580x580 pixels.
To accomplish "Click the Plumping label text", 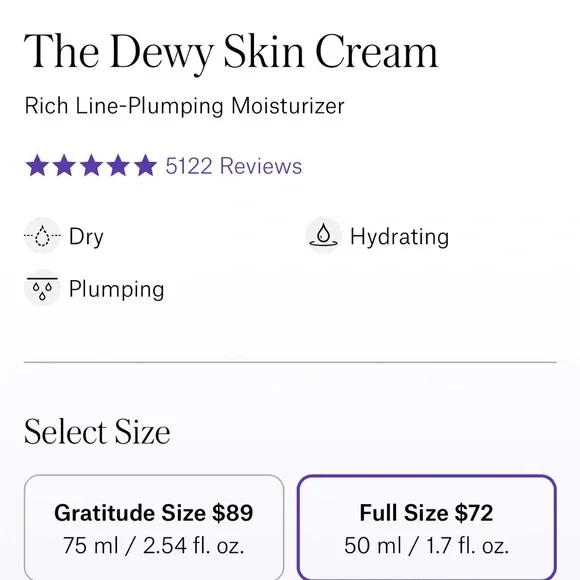I will click(x=117, y=289).
